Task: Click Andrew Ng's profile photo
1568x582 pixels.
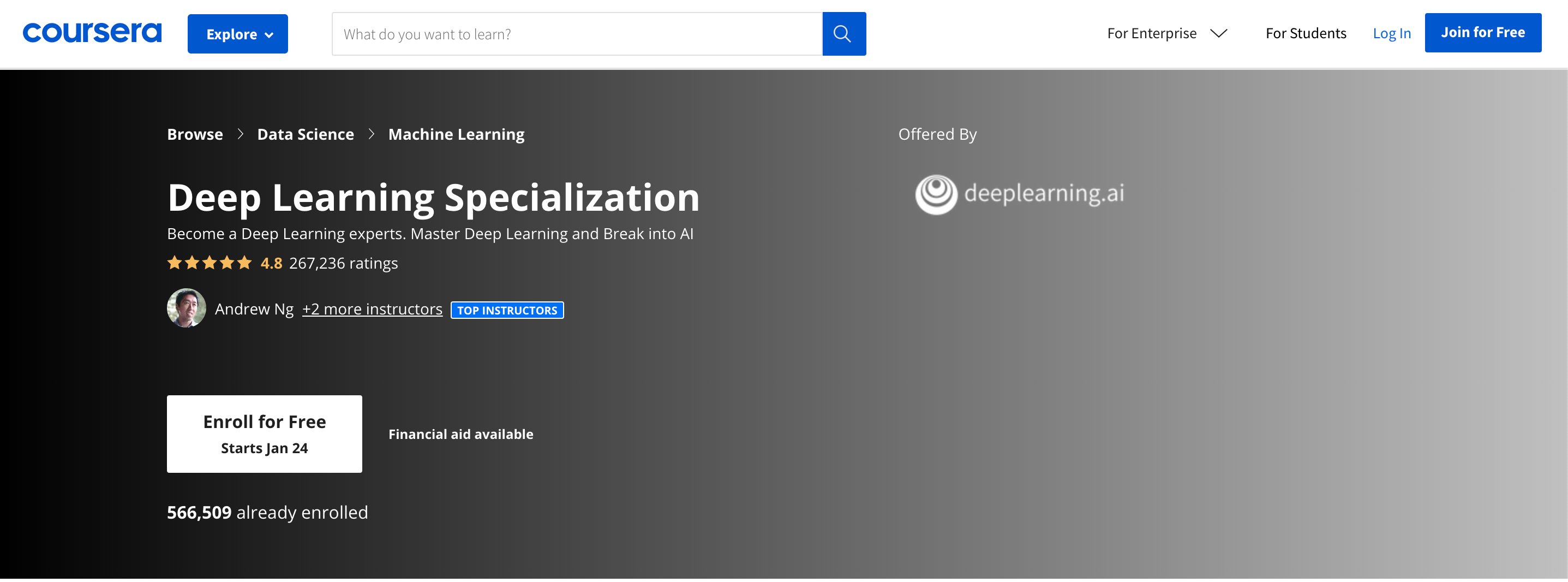Action: click(x=186, y=308)
